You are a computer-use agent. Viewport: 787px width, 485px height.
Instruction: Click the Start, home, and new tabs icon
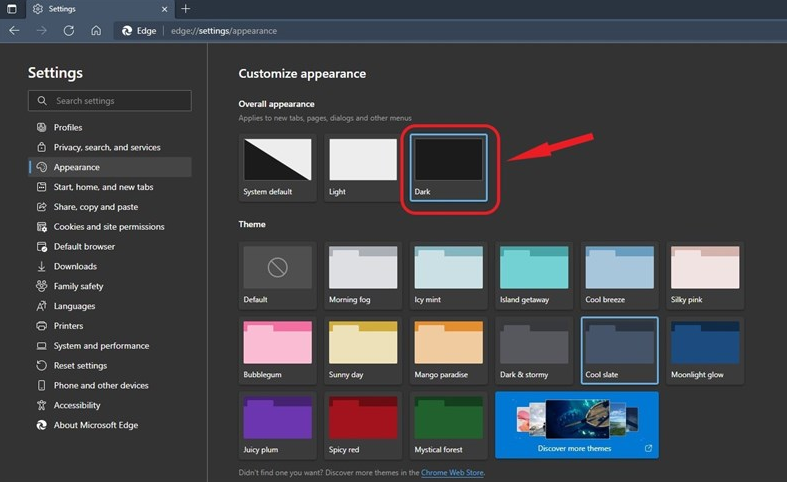pyautogui.click(x=42, y=187)
